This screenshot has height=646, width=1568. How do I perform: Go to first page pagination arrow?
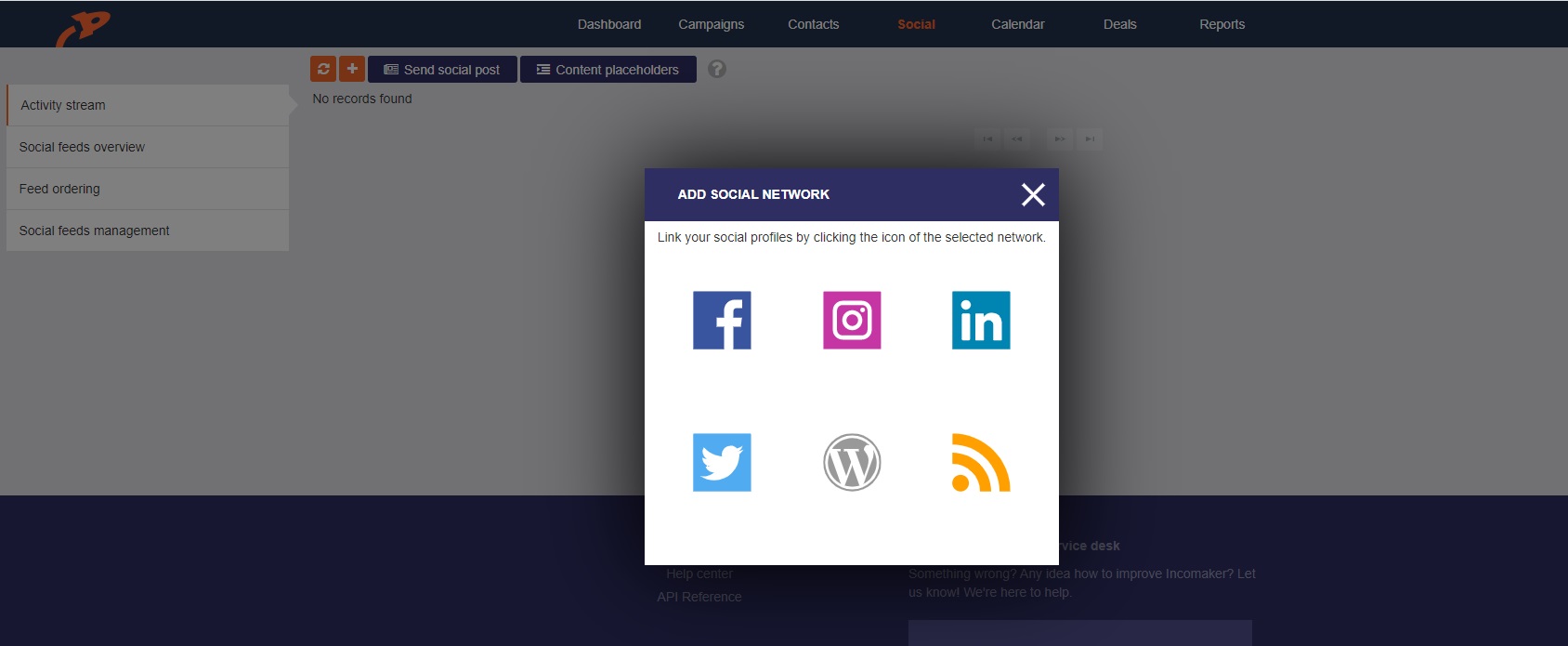pos(987,139)
